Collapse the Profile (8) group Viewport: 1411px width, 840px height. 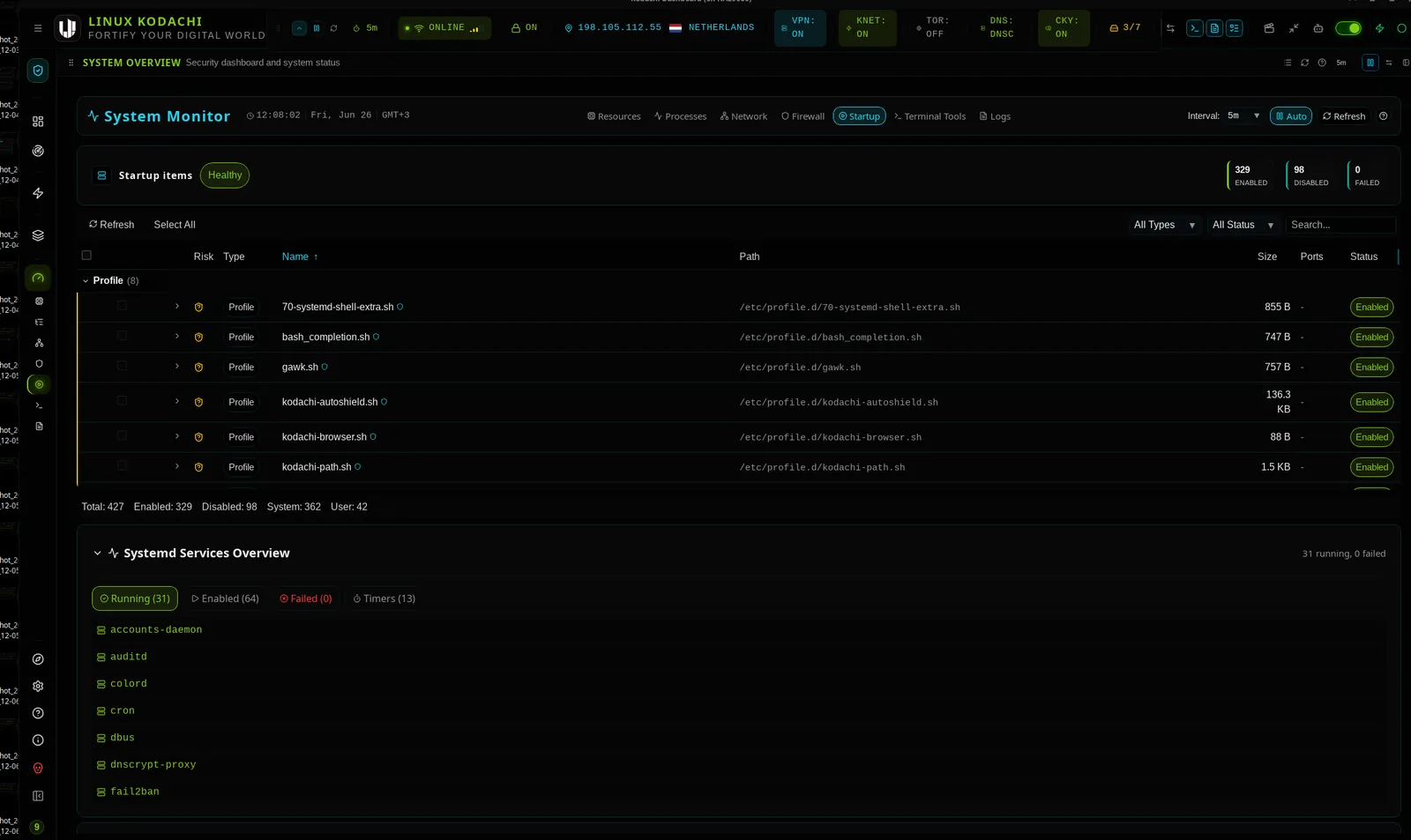point(86,281)
